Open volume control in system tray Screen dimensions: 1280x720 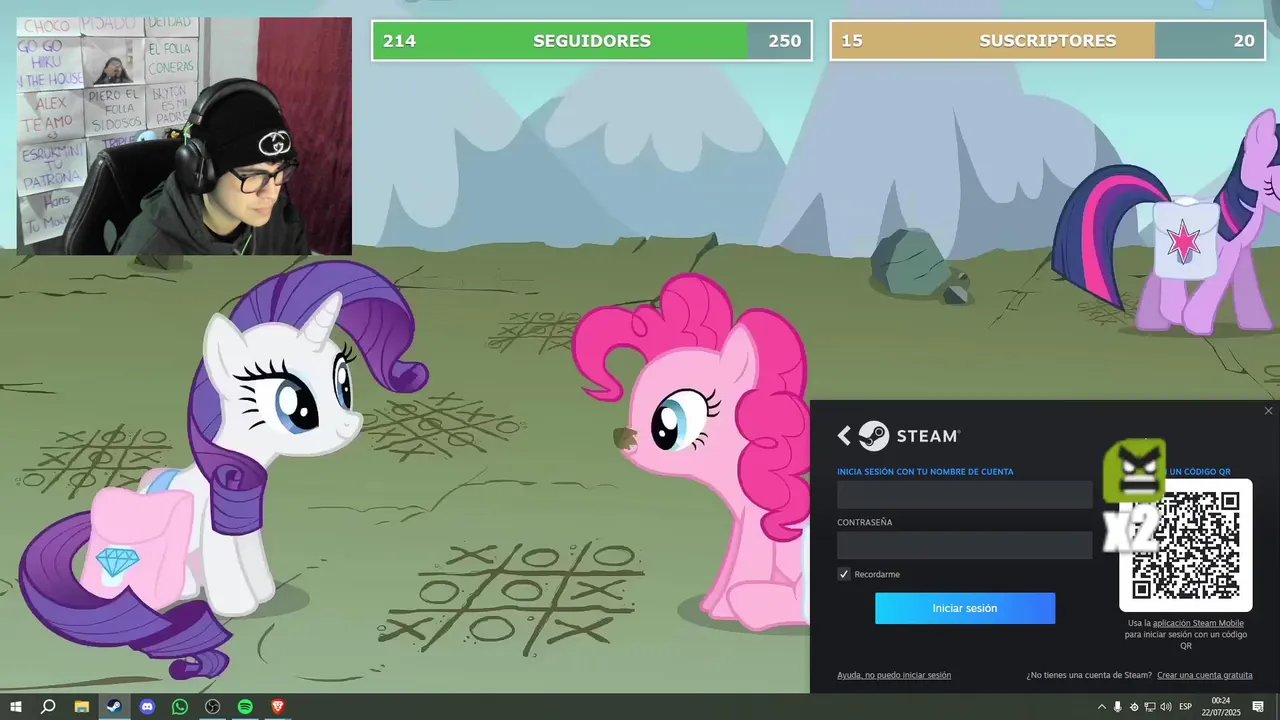[1166, 707]
